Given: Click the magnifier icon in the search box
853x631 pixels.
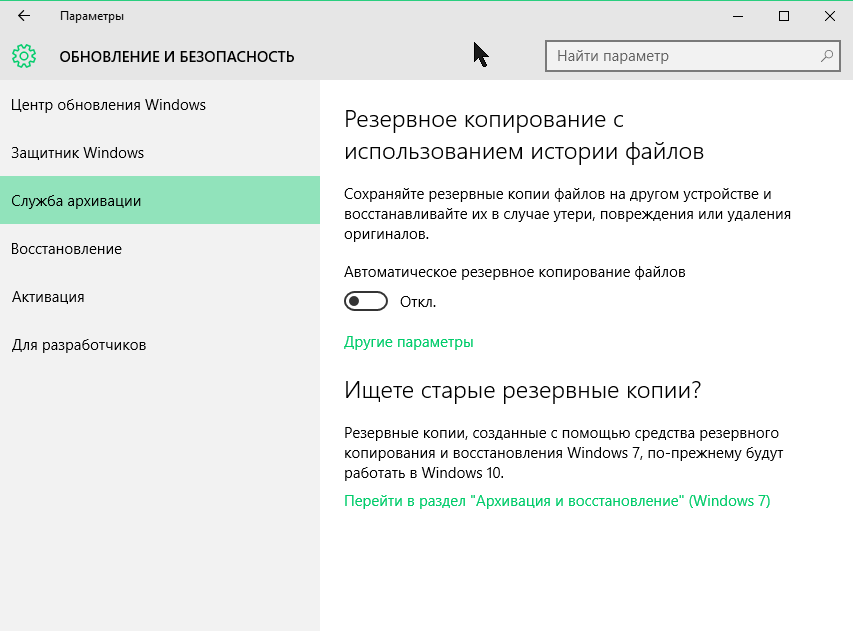Looking at the screenshot, I should point(827,56).
